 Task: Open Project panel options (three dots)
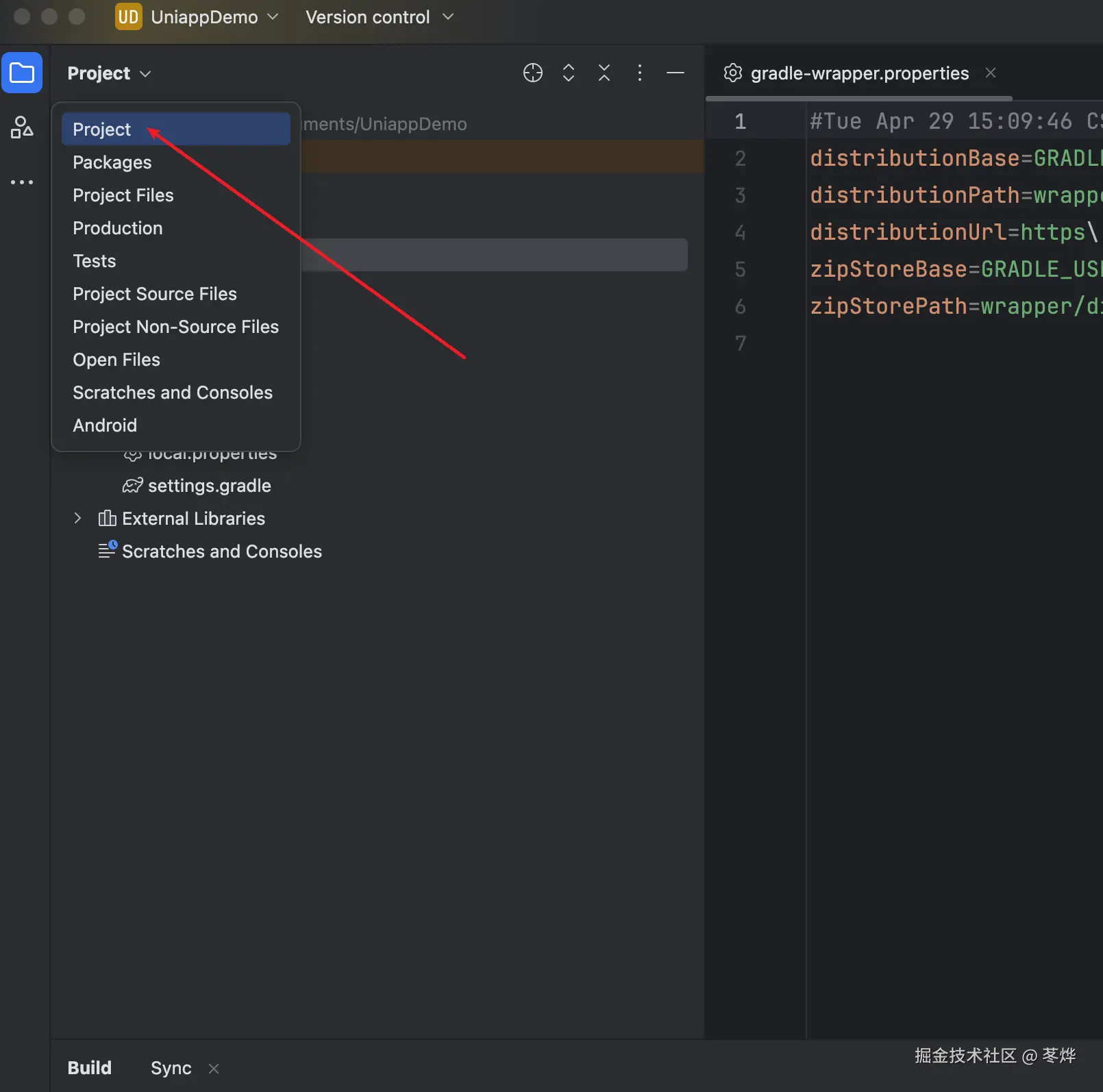pyautogui.click(x=639, y=73)
